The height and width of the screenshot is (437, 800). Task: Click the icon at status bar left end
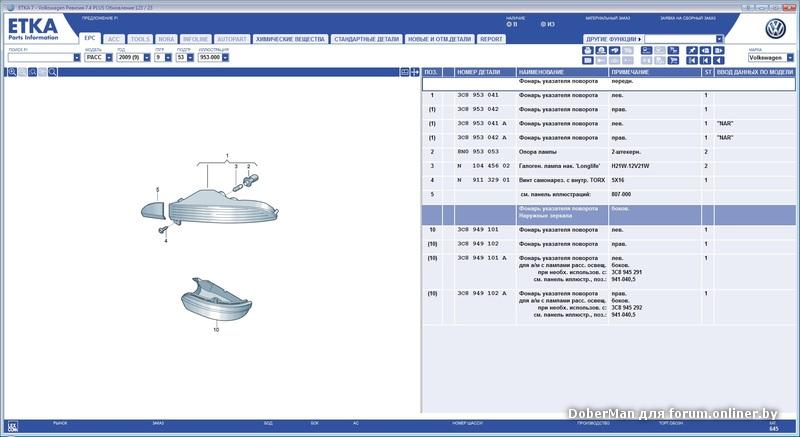(x=12, y=427)
